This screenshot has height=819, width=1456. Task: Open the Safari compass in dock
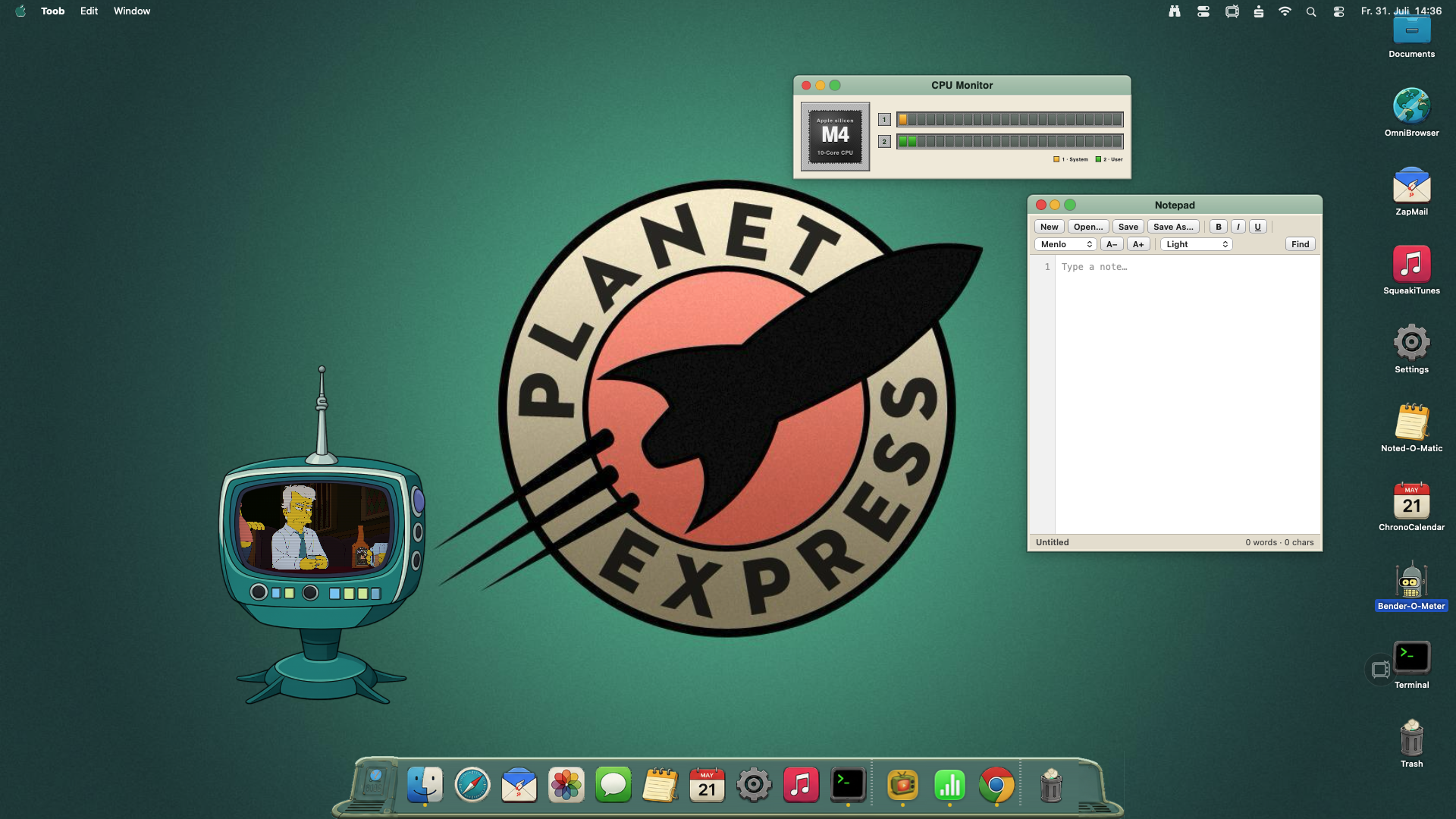(472, 785)
